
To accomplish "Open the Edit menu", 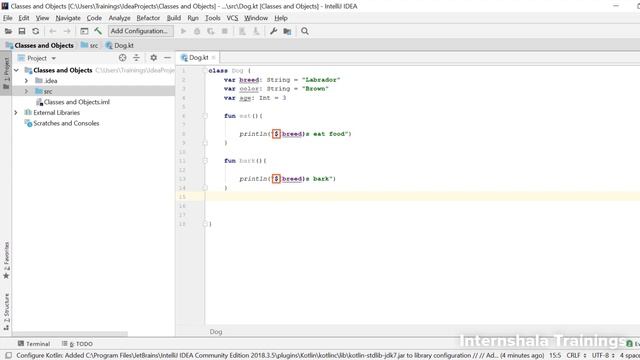I will pyautogui.click(x=24, y=18).
